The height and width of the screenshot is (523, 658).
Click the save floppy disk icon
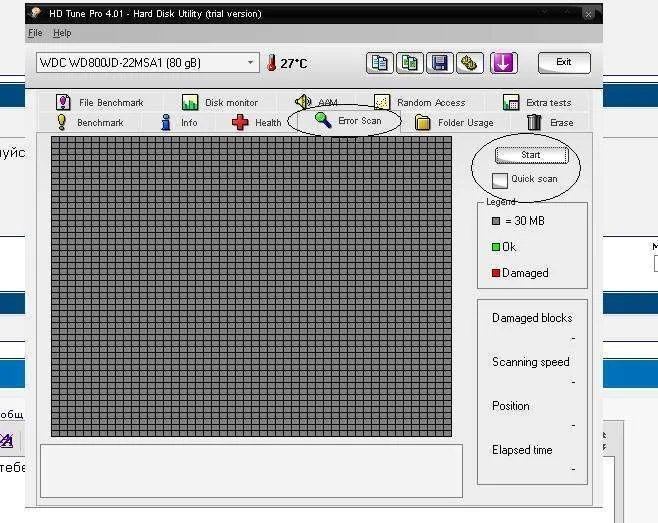439,63
